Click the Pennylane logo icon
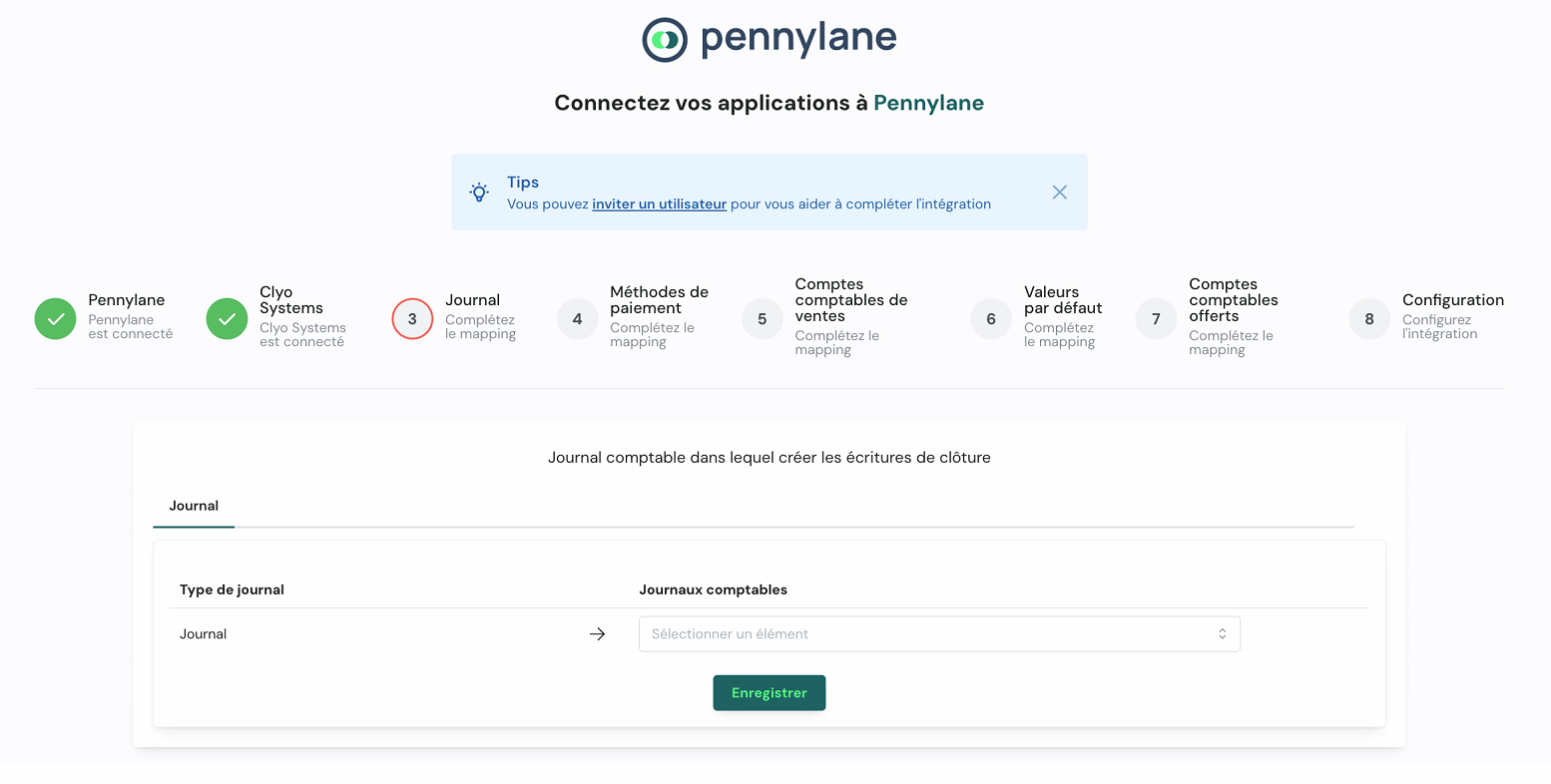This screenshot has height=784, width=1551. pyautogui.click(x=665, y=40)
